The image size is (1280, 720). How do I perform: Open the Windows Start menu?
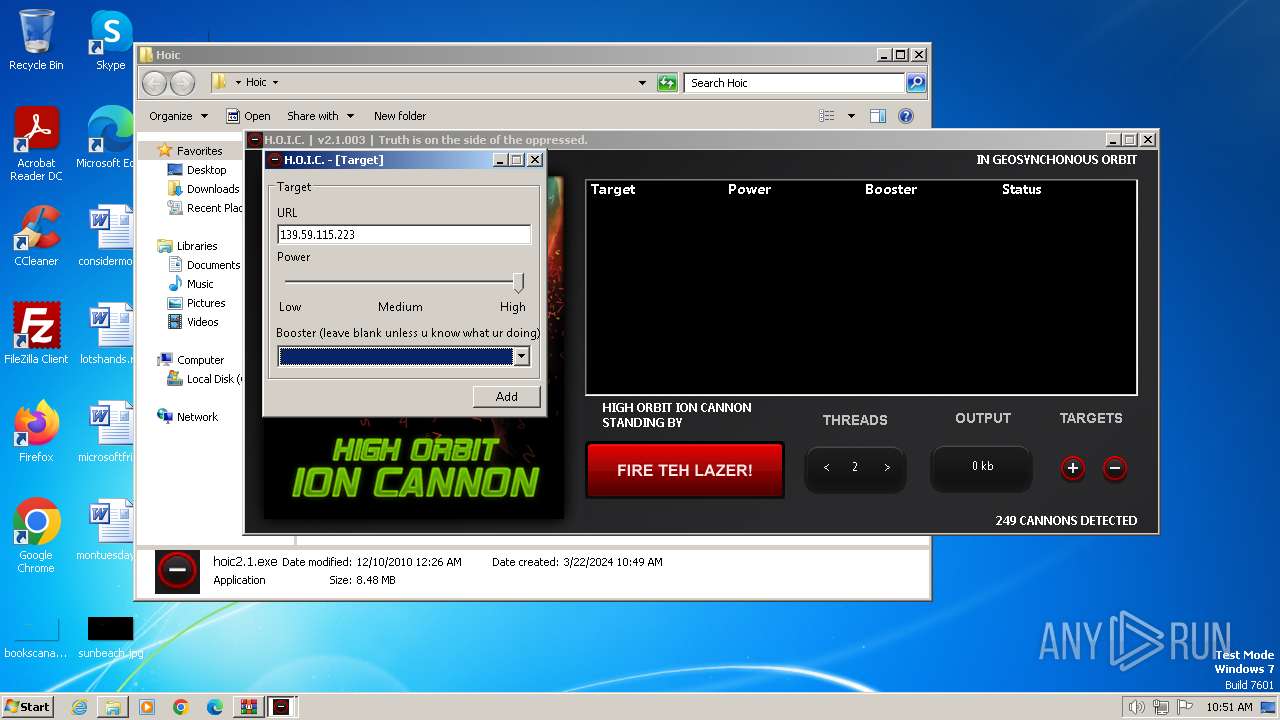pyautogui.click(x=28, y=707)
